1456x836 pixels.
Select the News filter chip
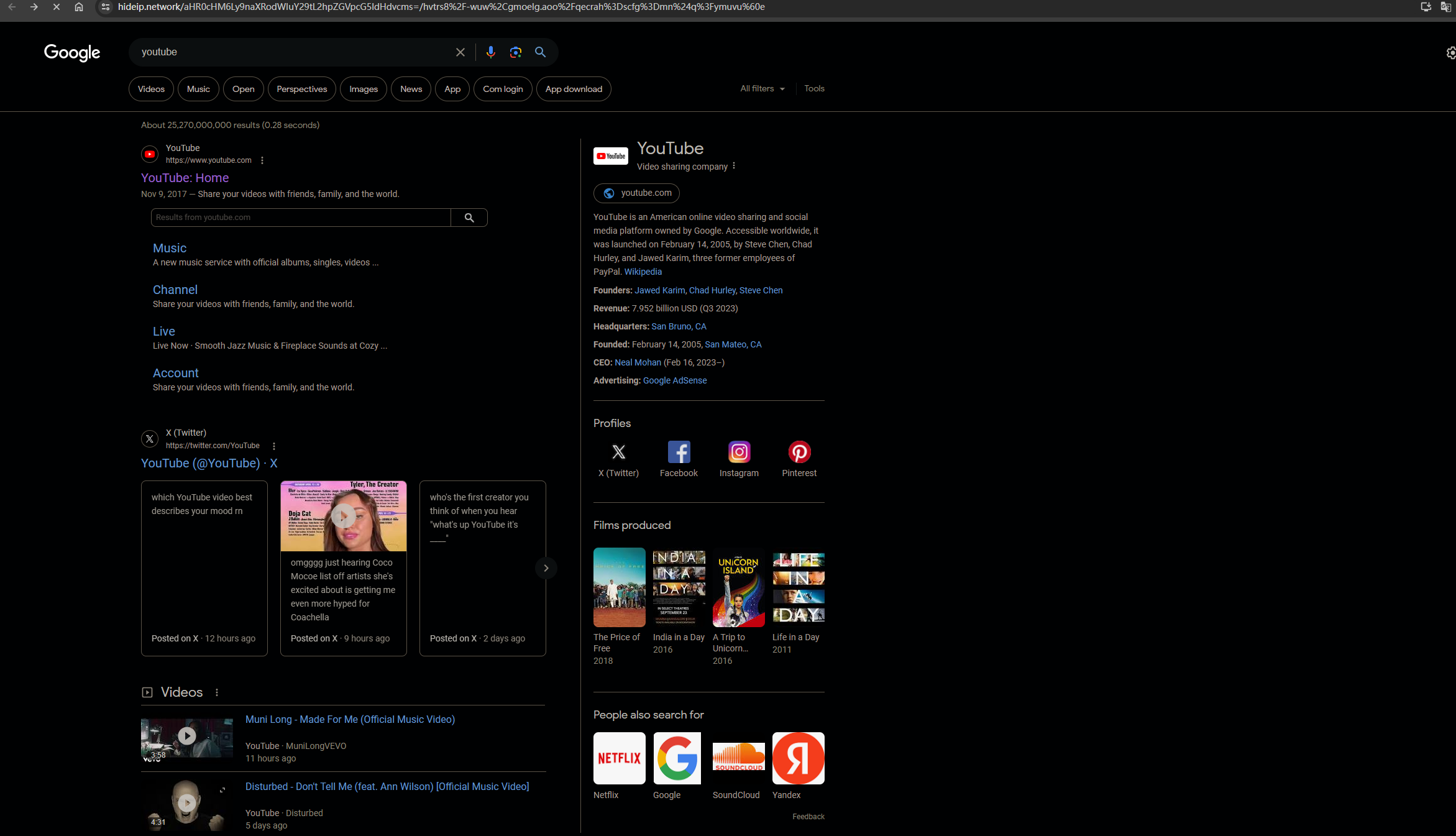click(411, 89)
